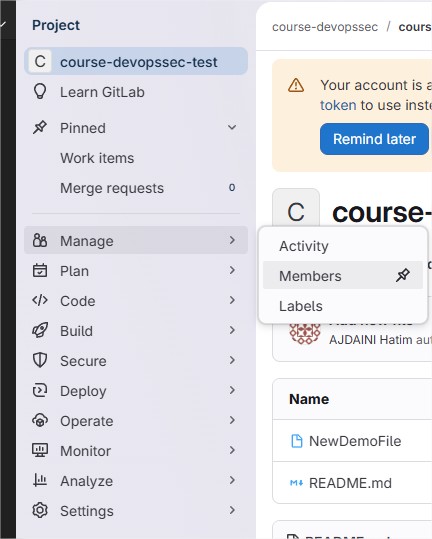Expand the Plan section chevron

tap(232, 270)
